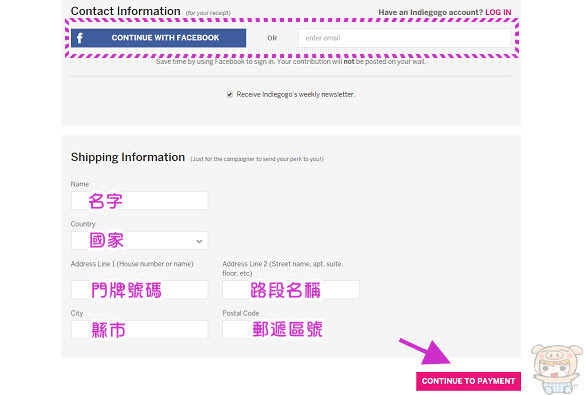Click the 'Postal Code' label
This screenshot has width=585, height=395.
click(x=241, y=313)
